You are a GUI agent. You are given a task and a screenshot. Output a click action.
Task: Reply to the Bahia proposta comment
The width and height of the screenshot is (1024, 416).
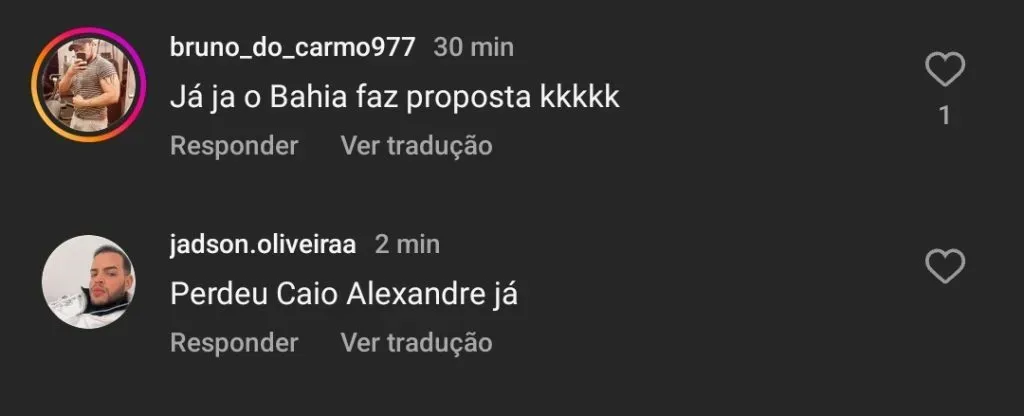(x=234, y=146)
